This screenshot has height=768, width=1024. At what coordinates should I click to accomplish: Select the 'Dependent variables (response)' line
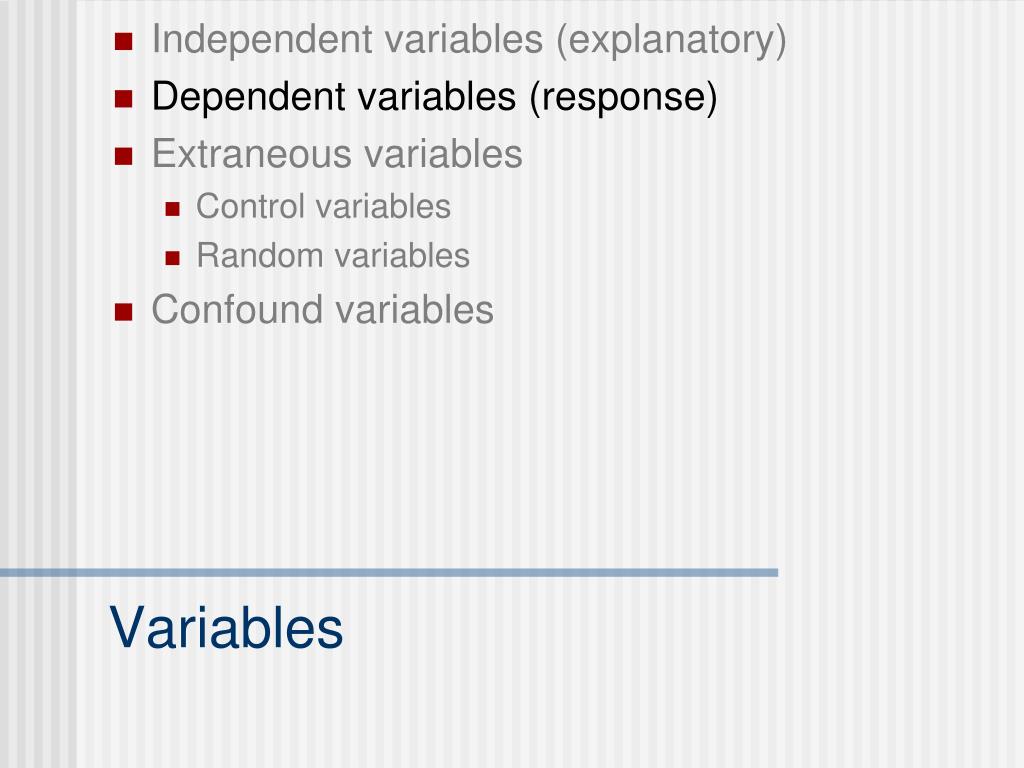[x=434, y=97]
